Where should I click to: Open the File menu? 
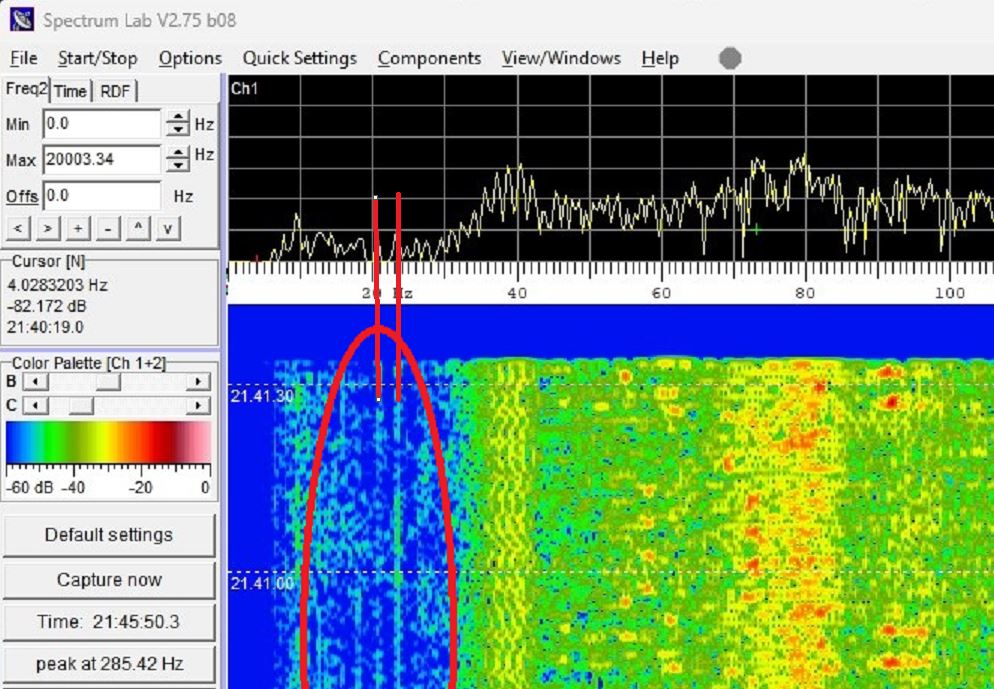click(x=23, y=58)
